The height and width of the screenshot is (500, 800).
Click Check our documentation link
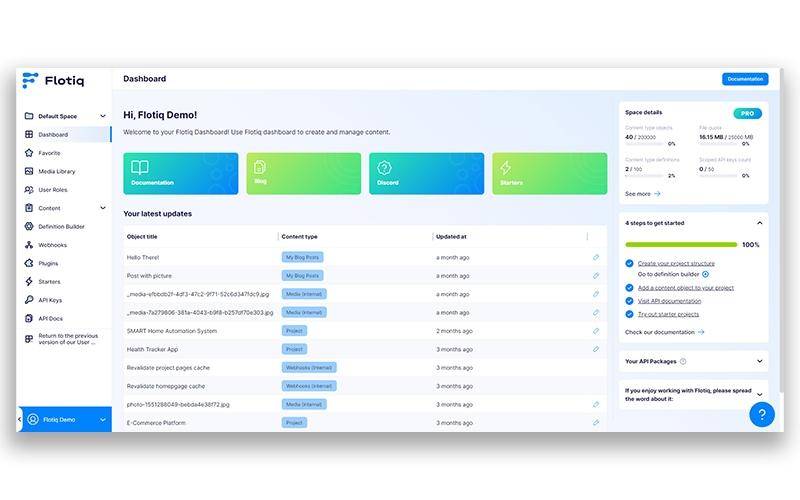click(x=664, y=332)
